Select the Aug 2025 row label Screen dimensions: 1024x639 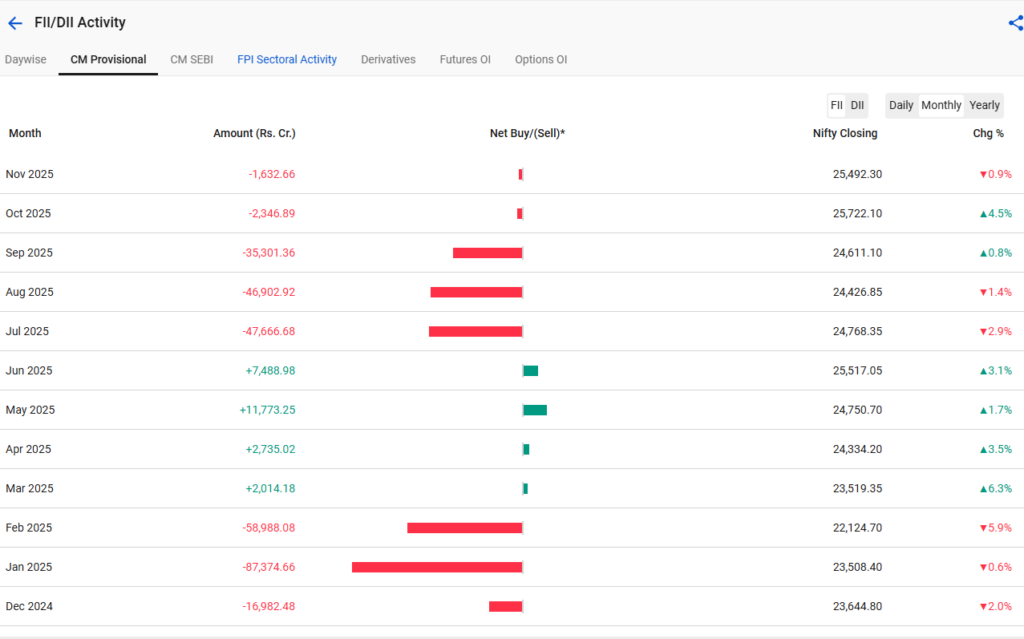(29, 292)
